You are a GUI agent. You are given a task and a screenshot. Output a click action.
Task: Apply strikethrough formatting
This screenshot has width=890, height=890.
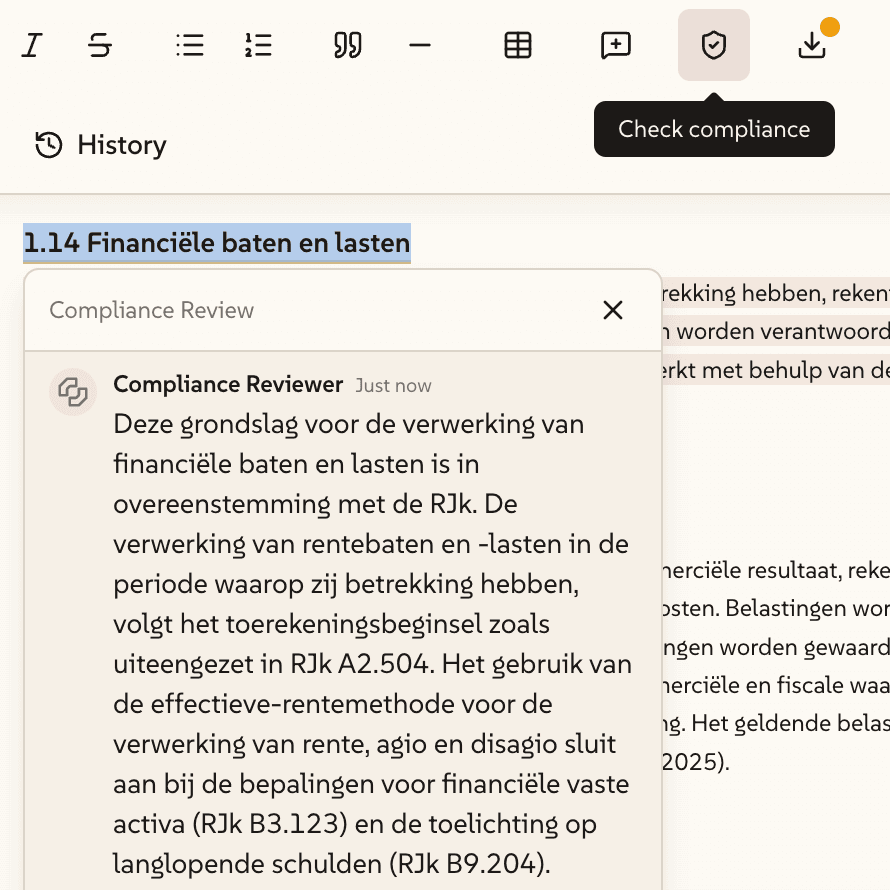[100, 45]
